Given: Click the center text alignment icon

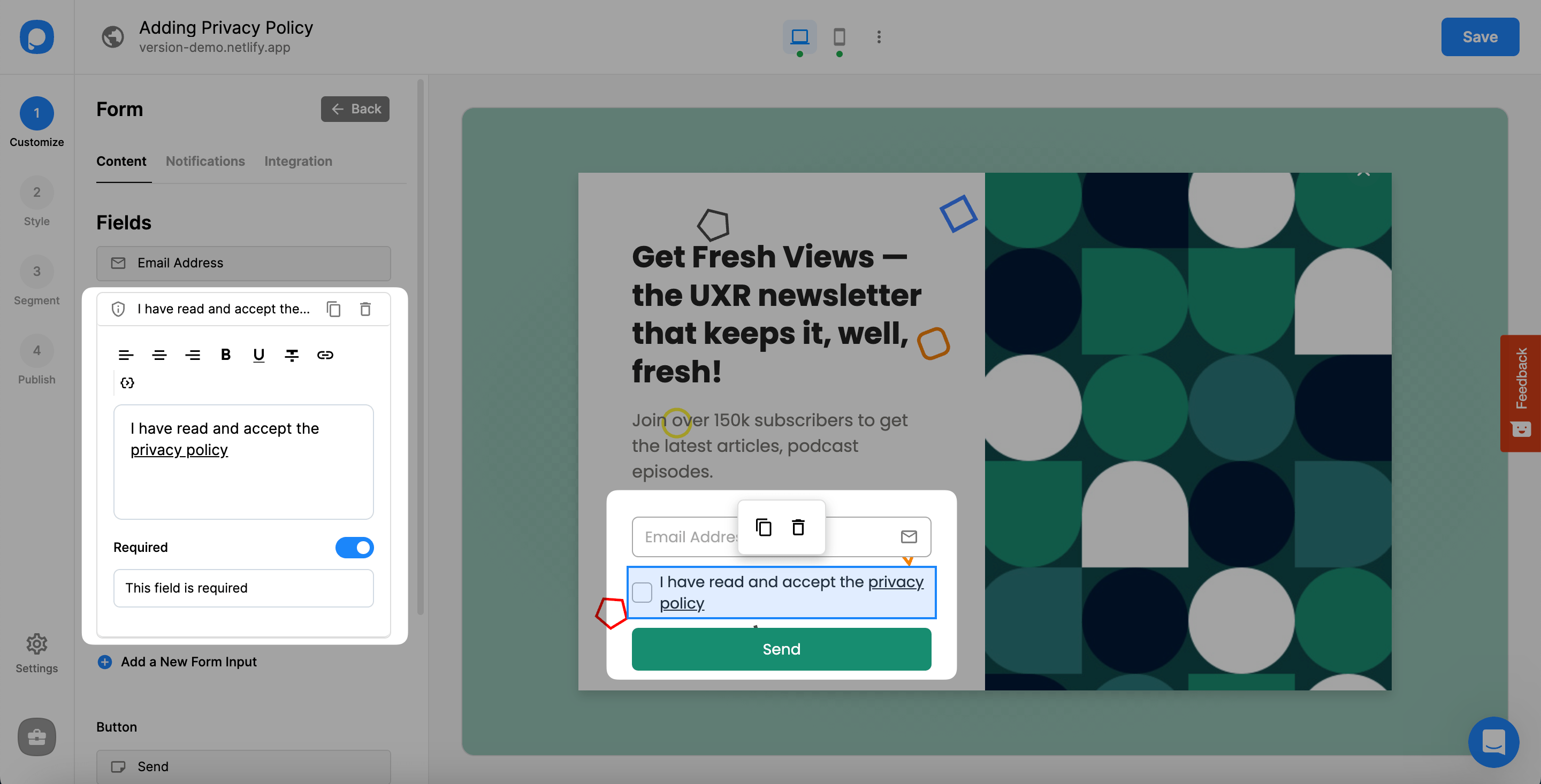Looking at the screenshot, I should coord(159,355).
